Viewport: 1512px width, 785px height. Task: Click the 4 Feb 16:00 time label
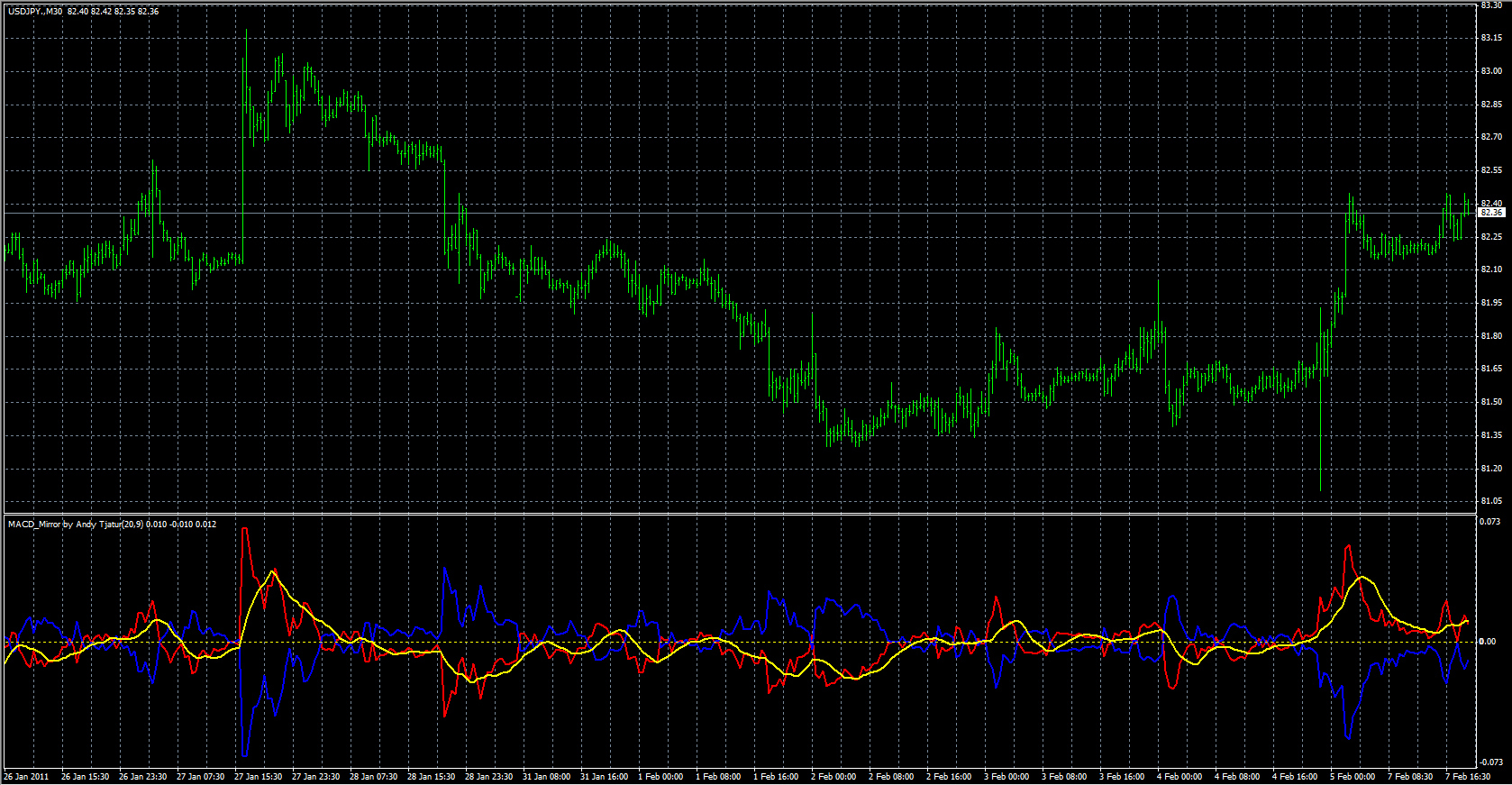pyautogui.click(x=1295, y=777)
